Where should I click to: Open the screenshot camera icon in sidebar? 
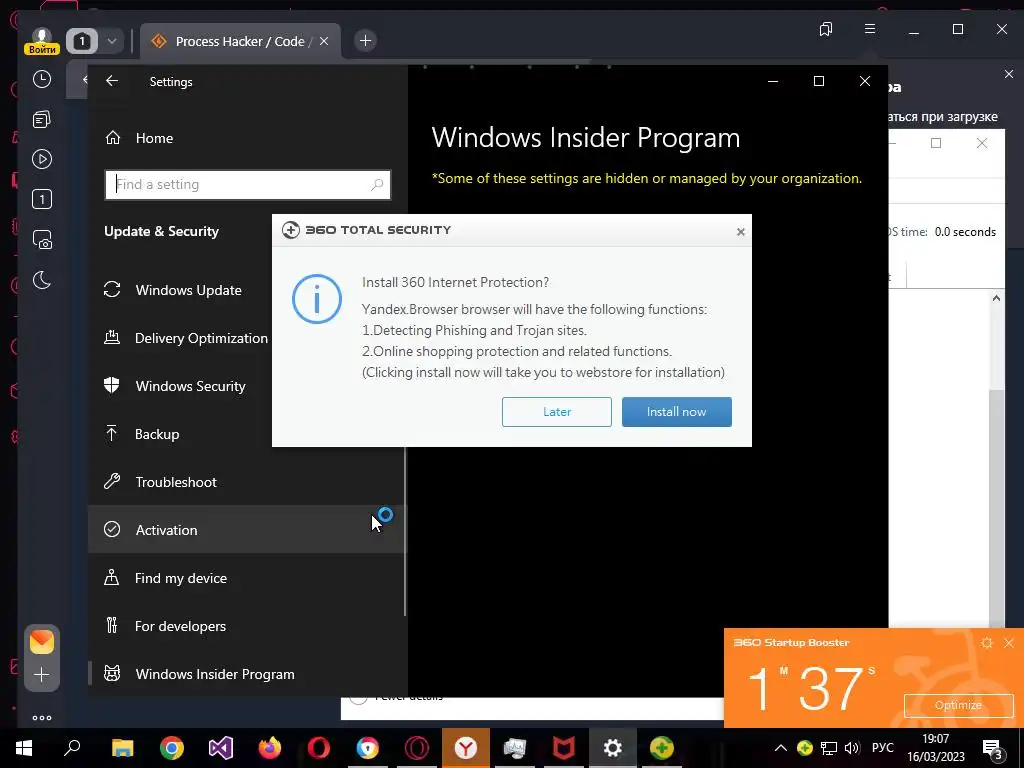[x=42, y=240]
